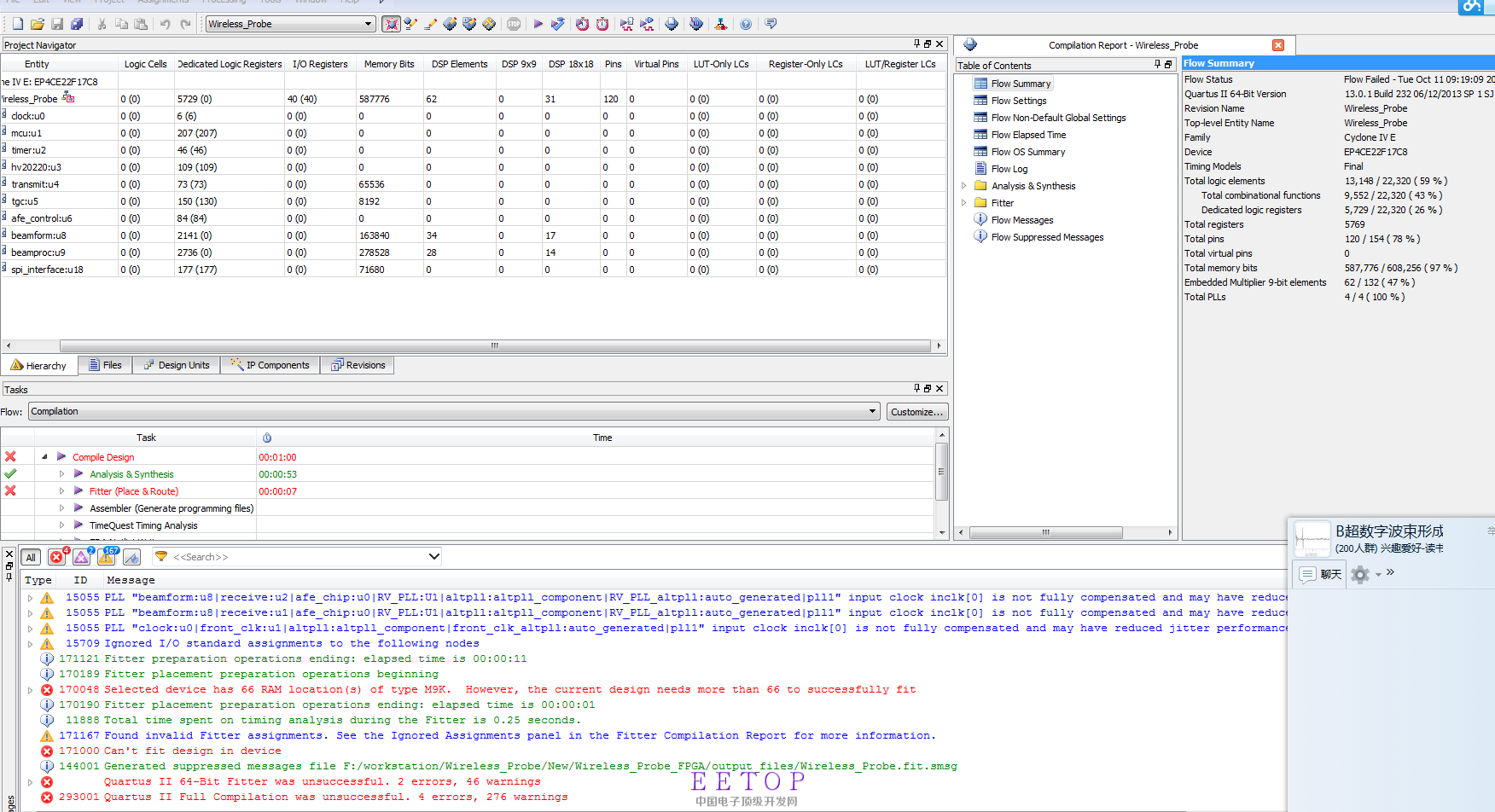The image size is (1495, 812).
Task: Click the Project Navigator horizontal scrollbar
Action: pyautogui.click(x=494, y=345)
